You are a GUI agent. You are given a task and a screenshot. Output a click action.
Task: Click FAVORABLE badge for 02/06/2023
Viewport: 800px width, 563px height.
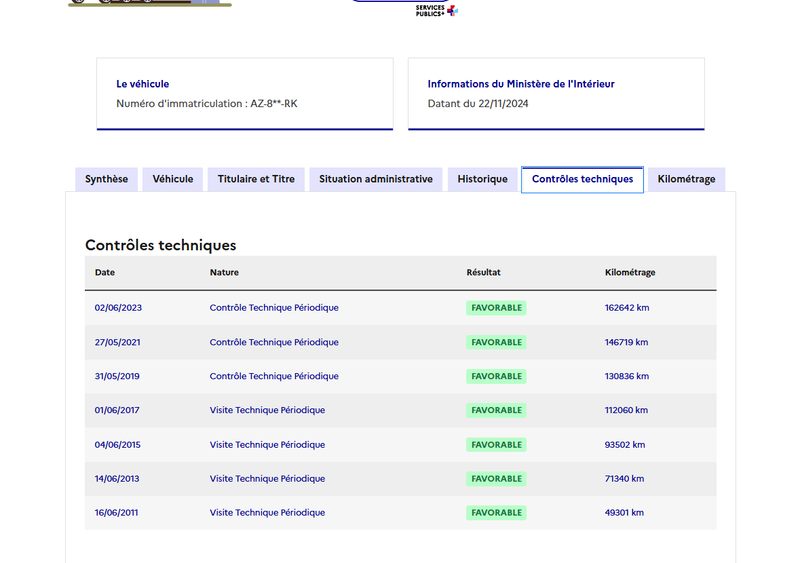496,308
